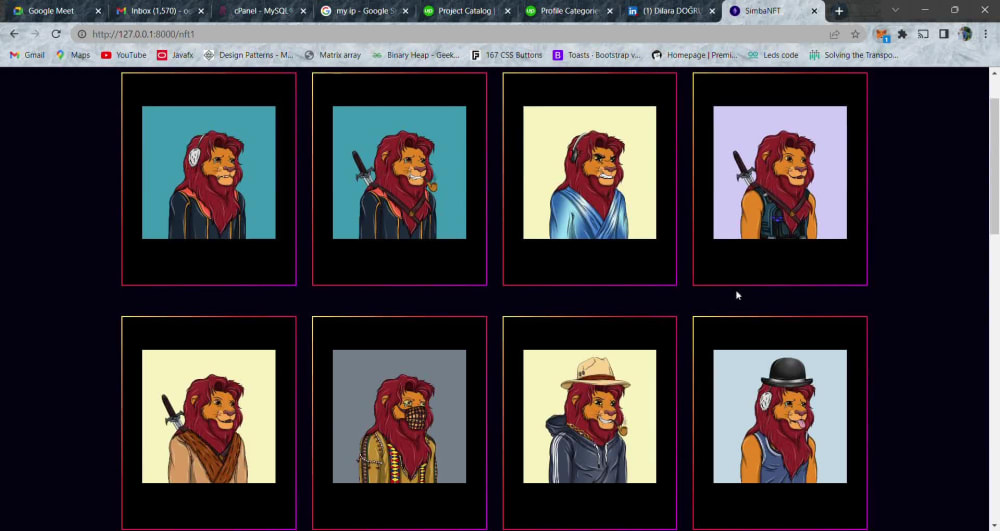Open the Maps bookmark
Image resolution: width=1000 pixels, height=531 pixels.
(x=73, y=55)
